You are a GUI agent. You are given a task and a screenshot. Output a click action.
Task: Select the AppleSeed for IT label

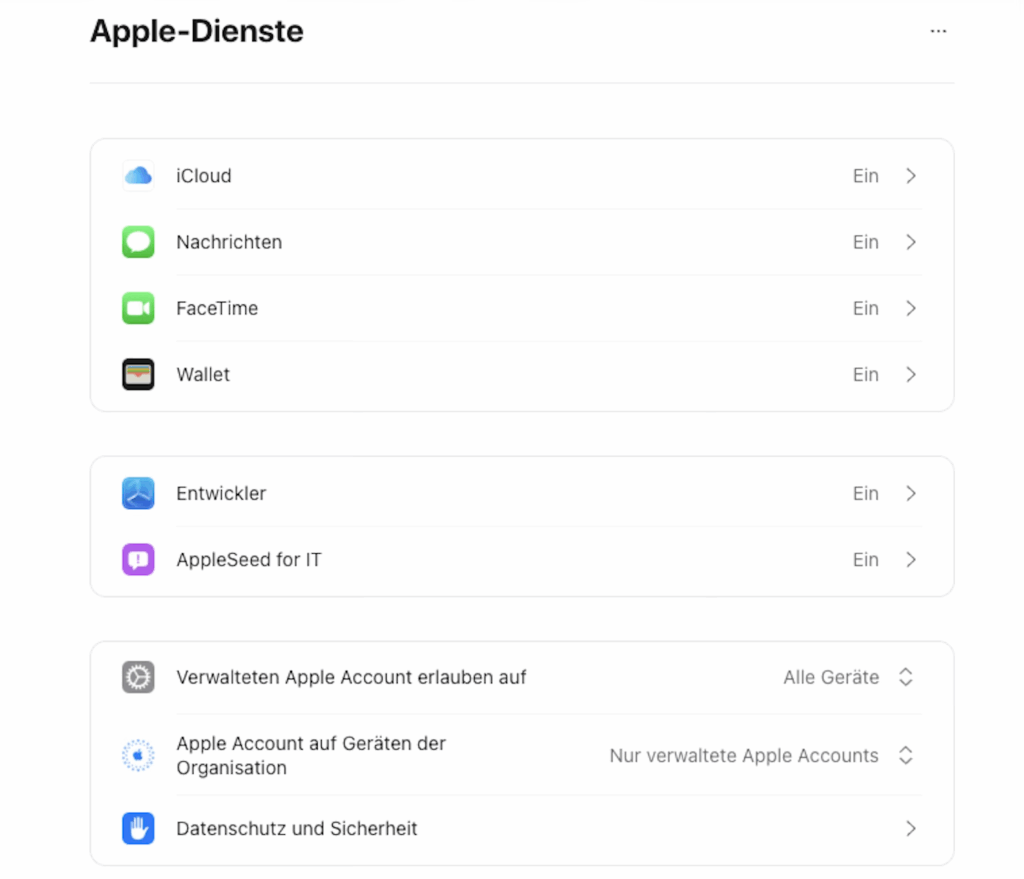tap(249, 560)
